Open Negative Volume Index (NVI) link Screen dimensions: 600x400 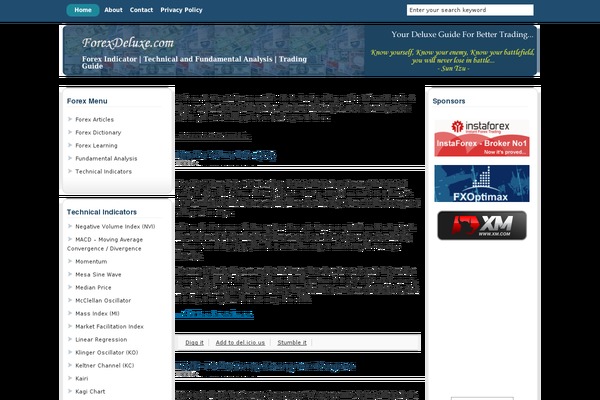(x=115, y=227)
